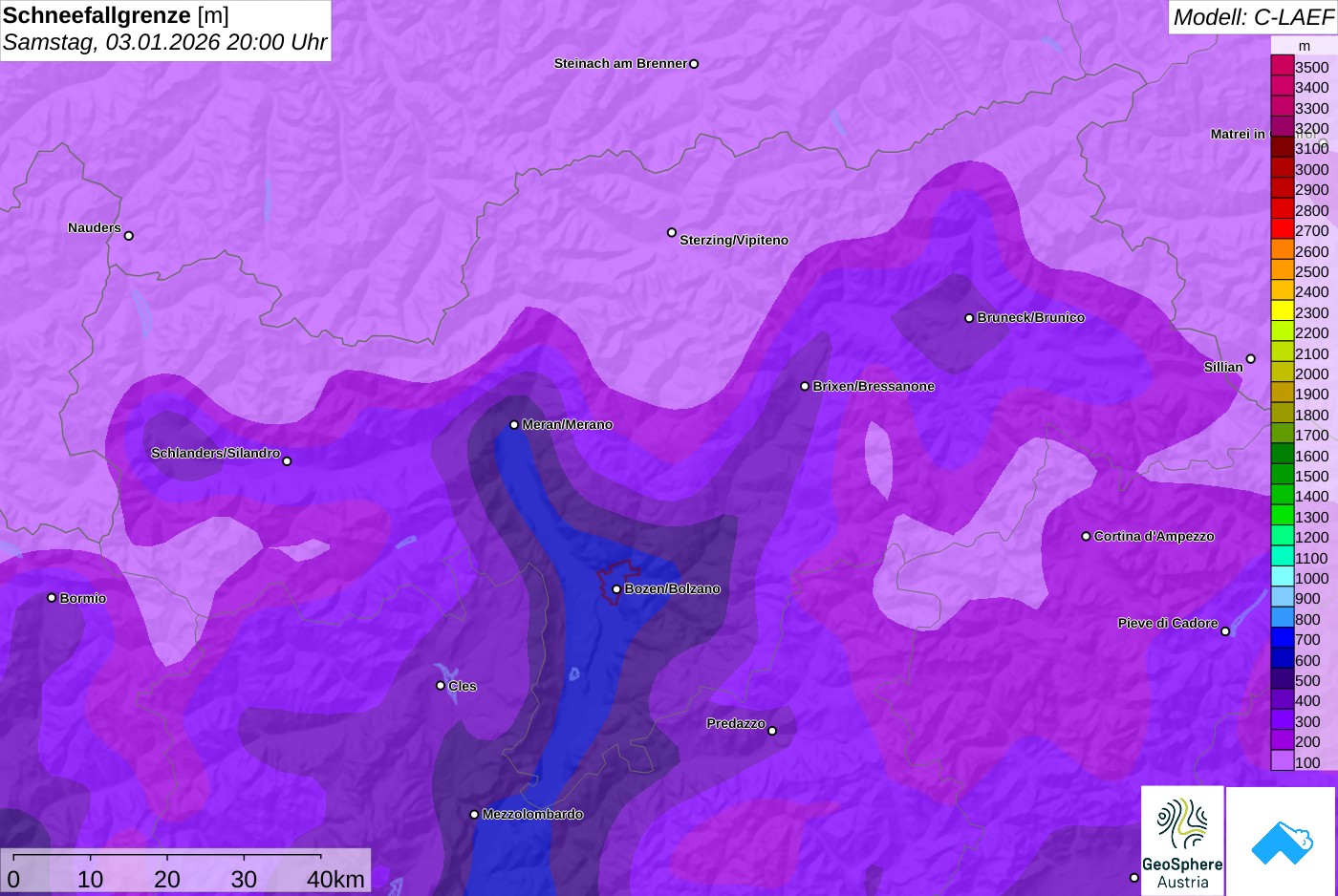This screenshot has width=1338, height=896.
Task: Click the 20 value on the scale bar
Action: coord(167,879)
